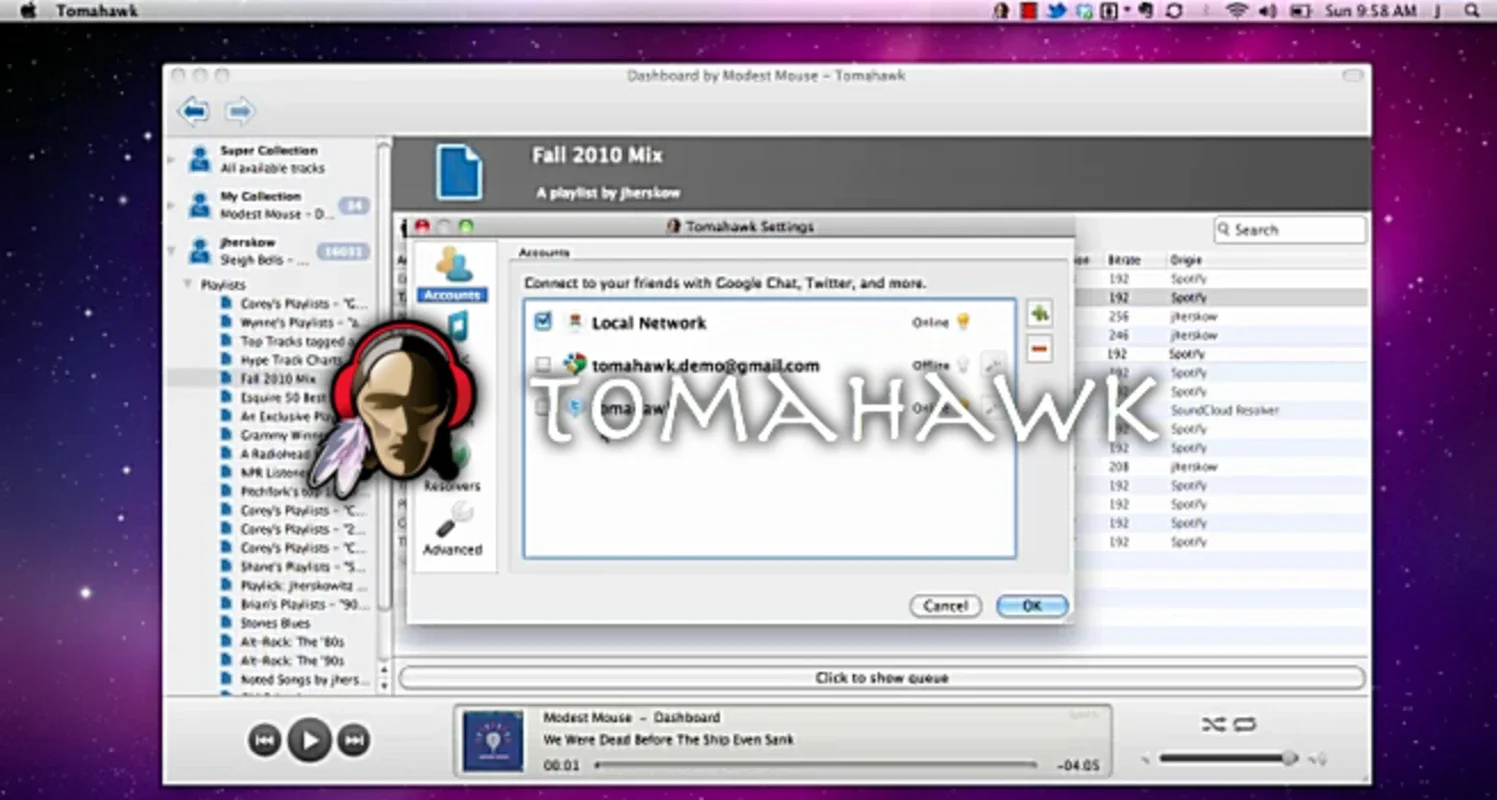Add a new account with plus icon
This screenshot has height=800, width=1497.
(1039, 314)
